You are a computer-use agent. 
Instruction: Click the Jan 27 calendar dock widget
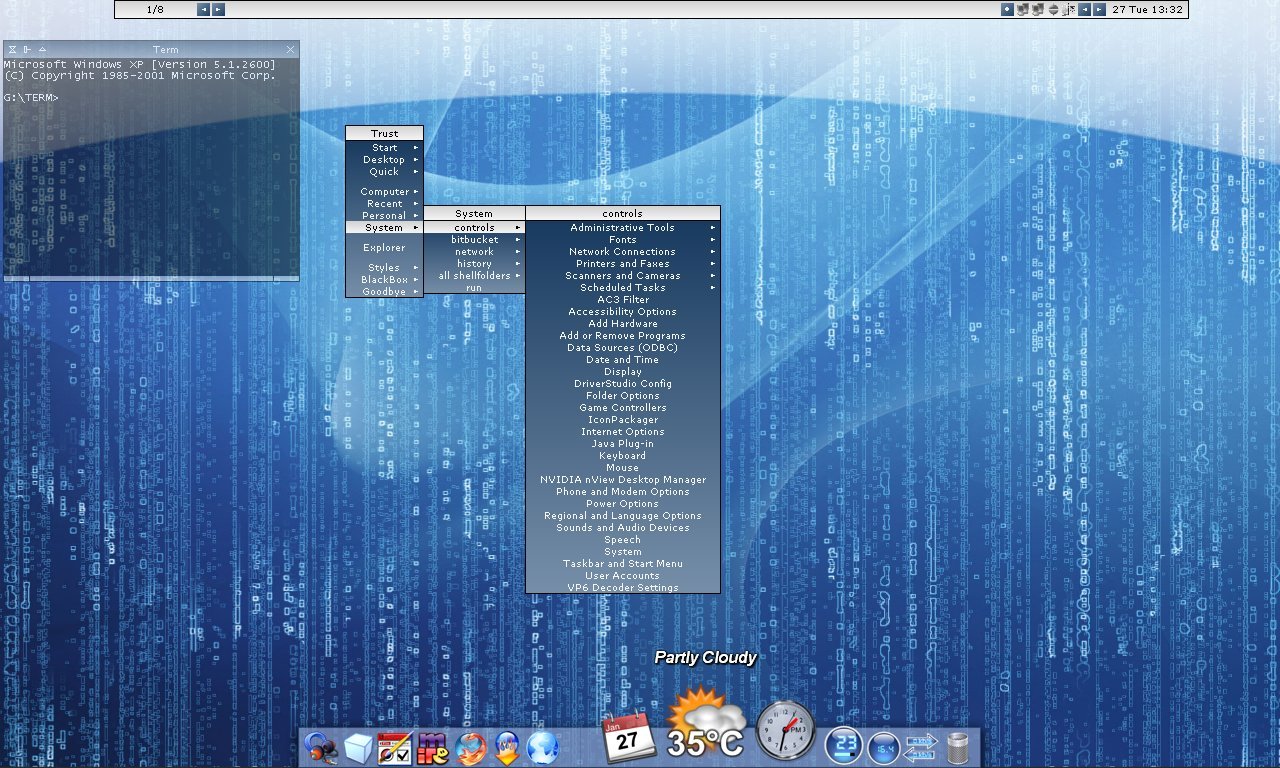click(x=628, y=738)
